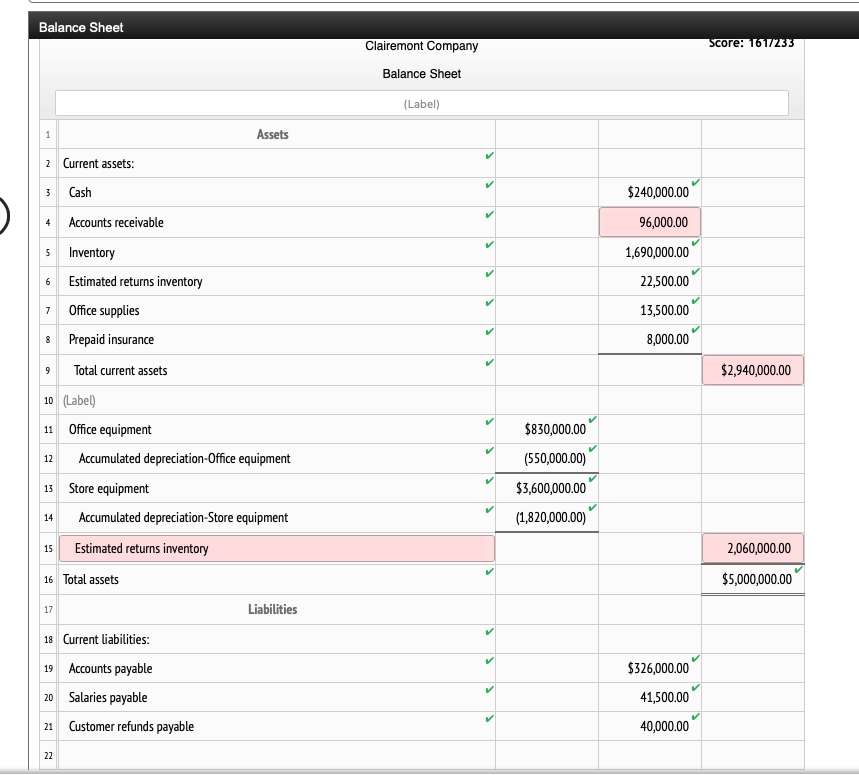
Task: Click the green check beside Office equipment
Action: [592, 421]
